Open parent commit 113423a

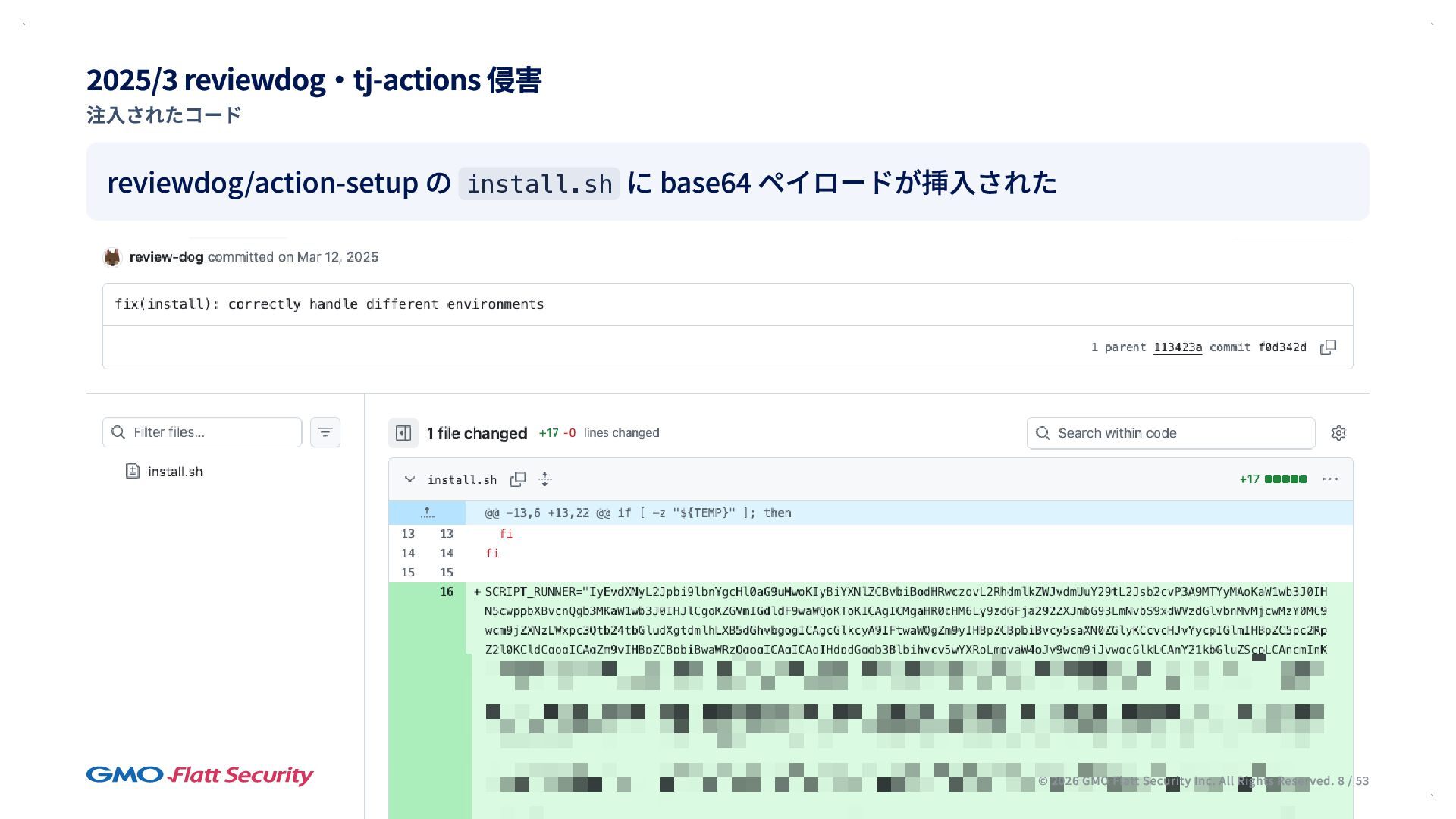[1178, 347]
